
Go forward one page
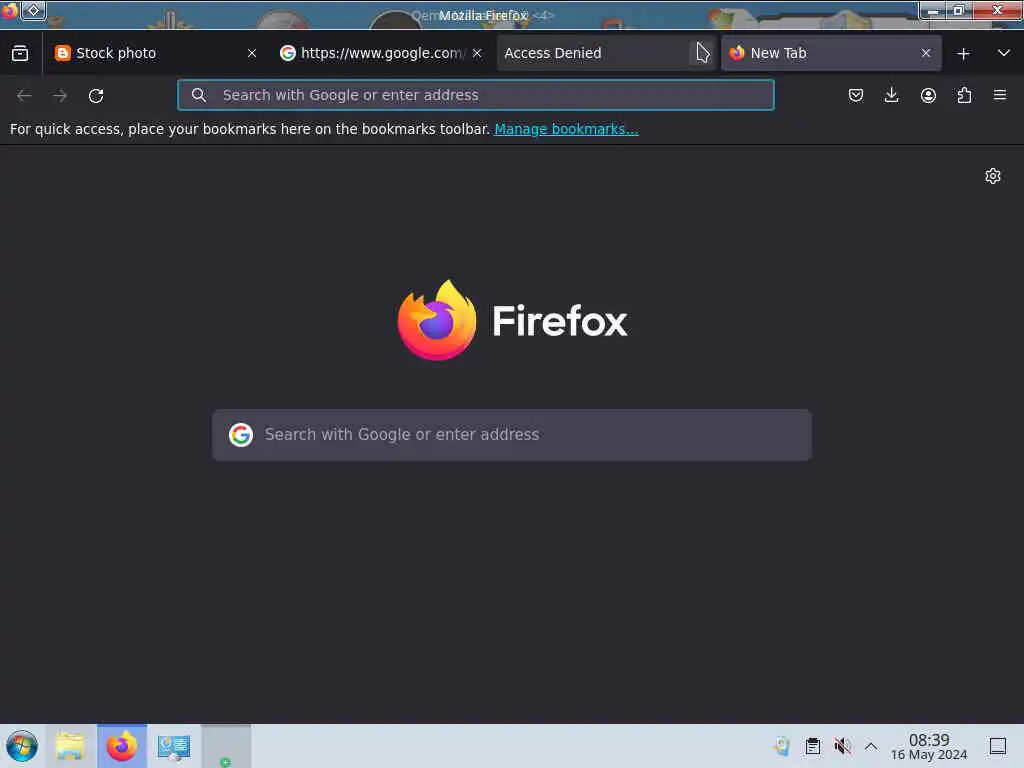[60, 96]
